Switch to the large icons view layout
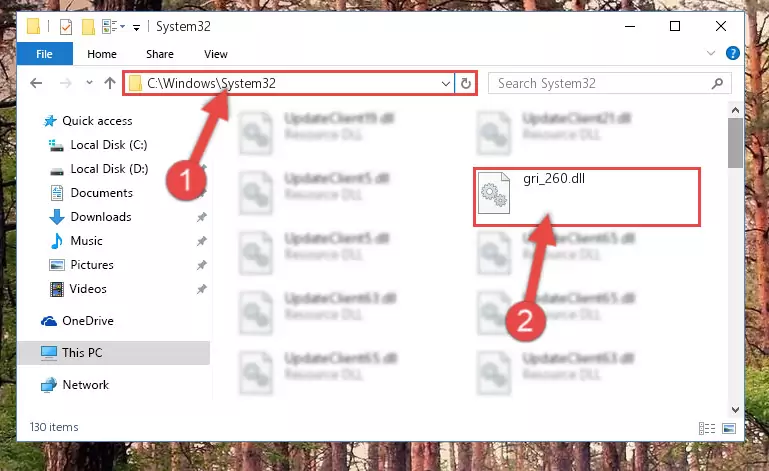Viewport: 769px width, 471px height. [729, 428]
